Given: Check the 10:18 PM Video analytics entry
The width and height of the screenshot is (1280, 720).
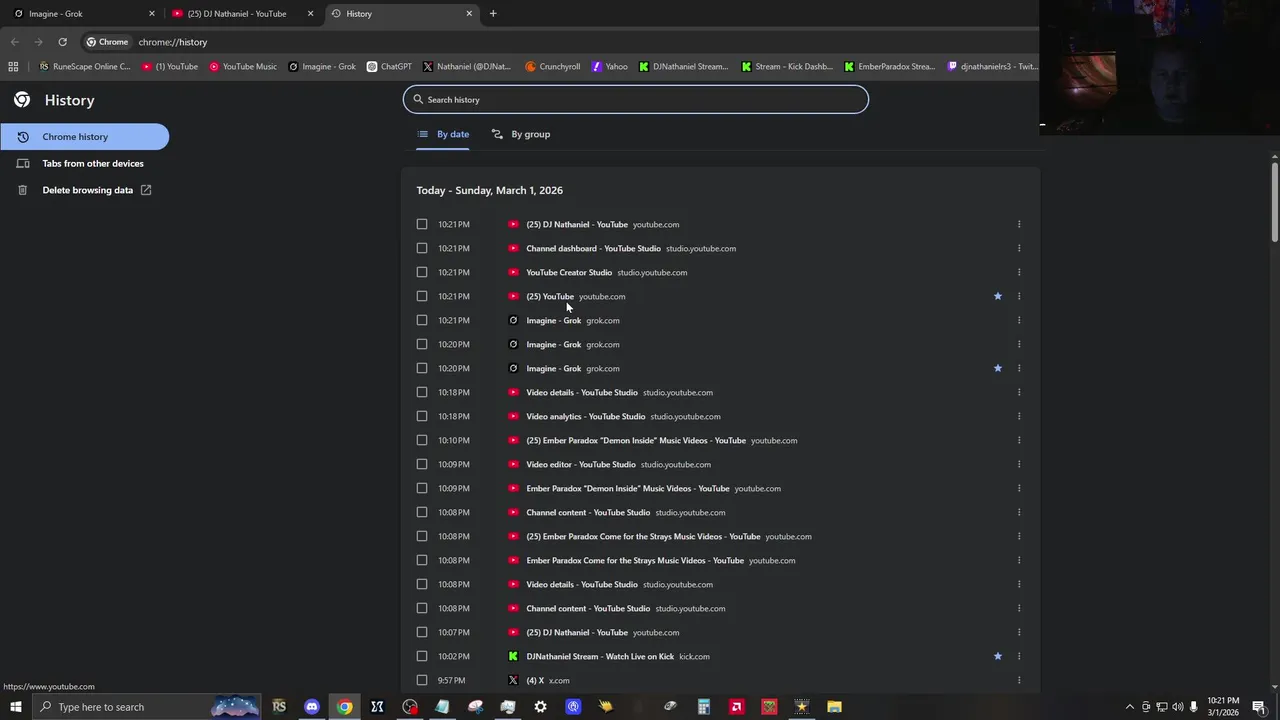Looking at the screenshot, I should 422,416.
